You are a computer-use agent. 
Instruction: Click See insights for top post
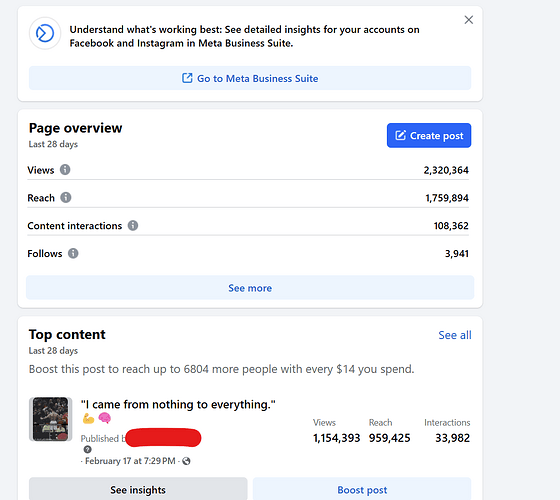point(138,490)
